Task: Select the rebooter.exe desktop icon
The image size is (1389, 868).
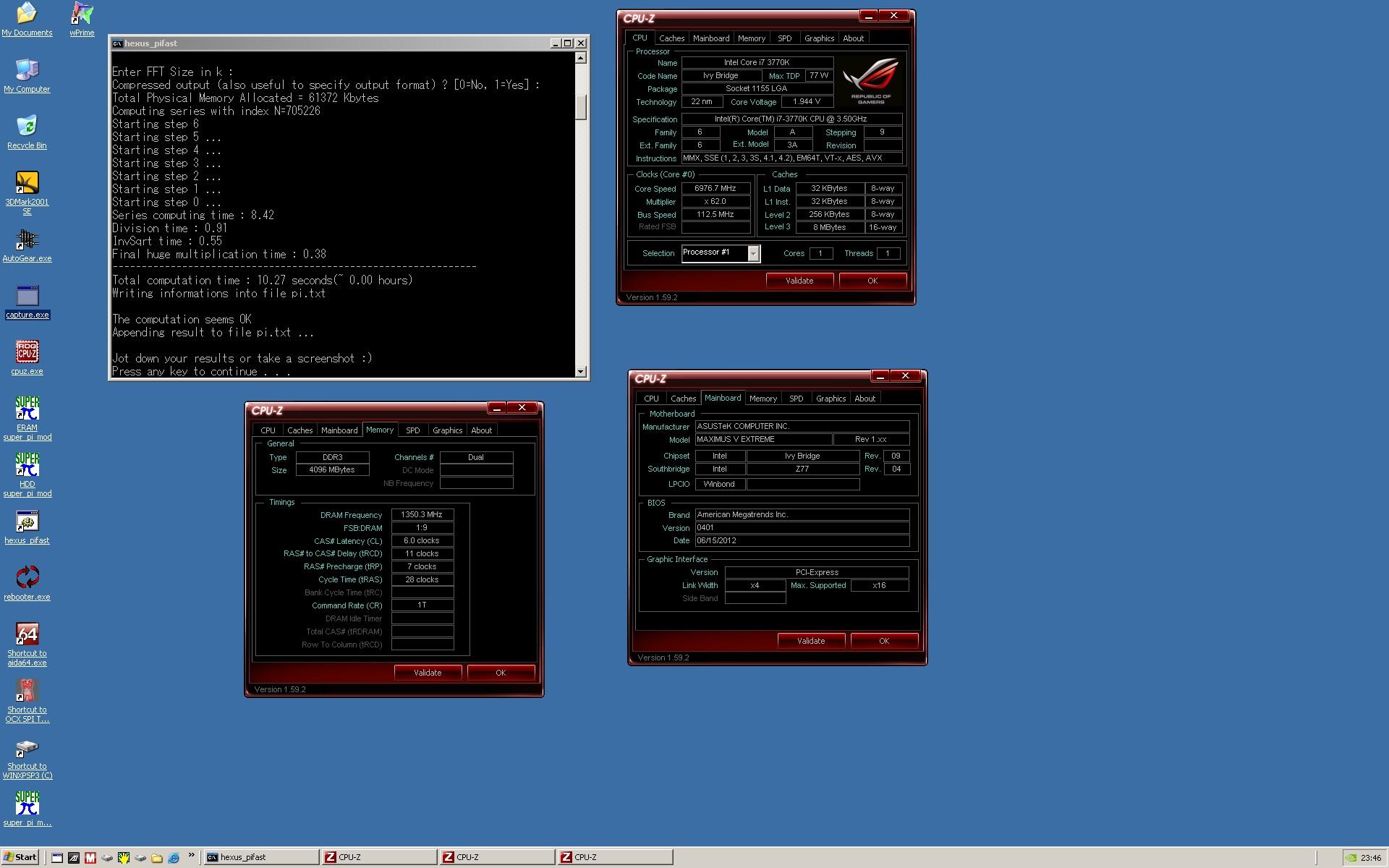Action: [27, 583]
